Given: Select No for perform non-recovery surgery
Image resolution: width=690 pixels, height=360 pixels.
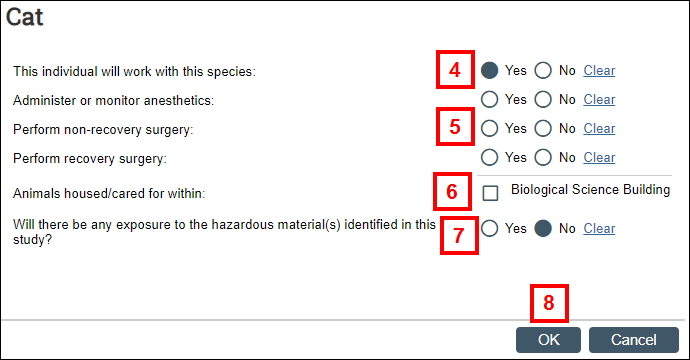Looking at the screenshot, I should pos(543,129).
